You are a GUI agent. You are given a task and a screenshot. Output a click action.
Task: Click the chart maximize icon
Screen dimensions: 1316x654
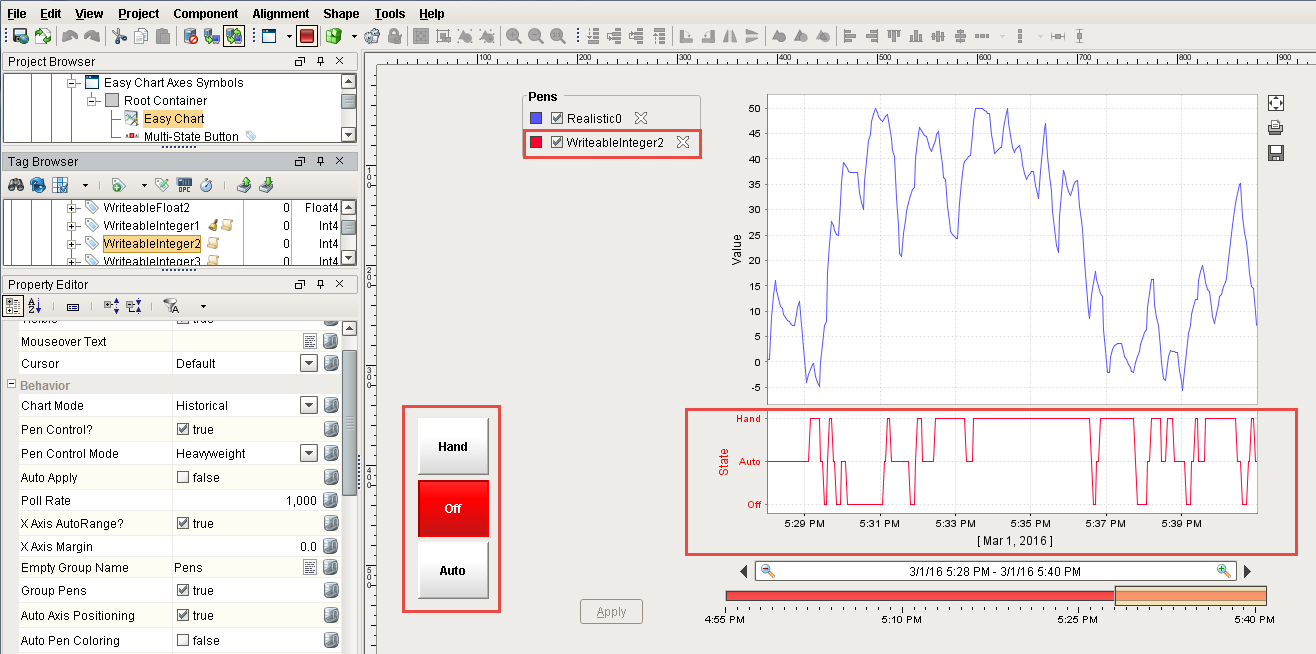[1275, 103]
